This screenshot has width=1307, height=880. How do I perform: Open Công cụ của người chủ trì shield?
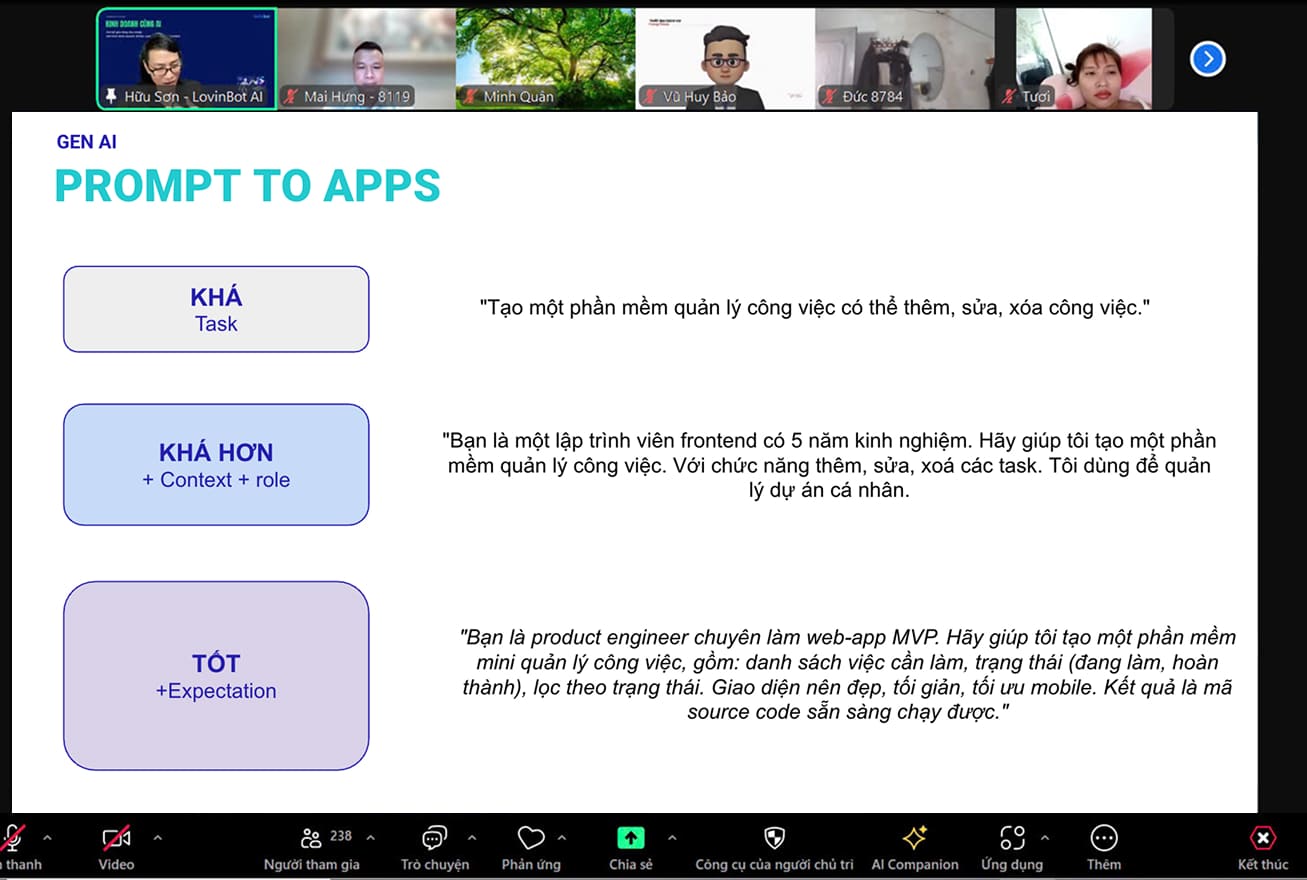[774, 839]
